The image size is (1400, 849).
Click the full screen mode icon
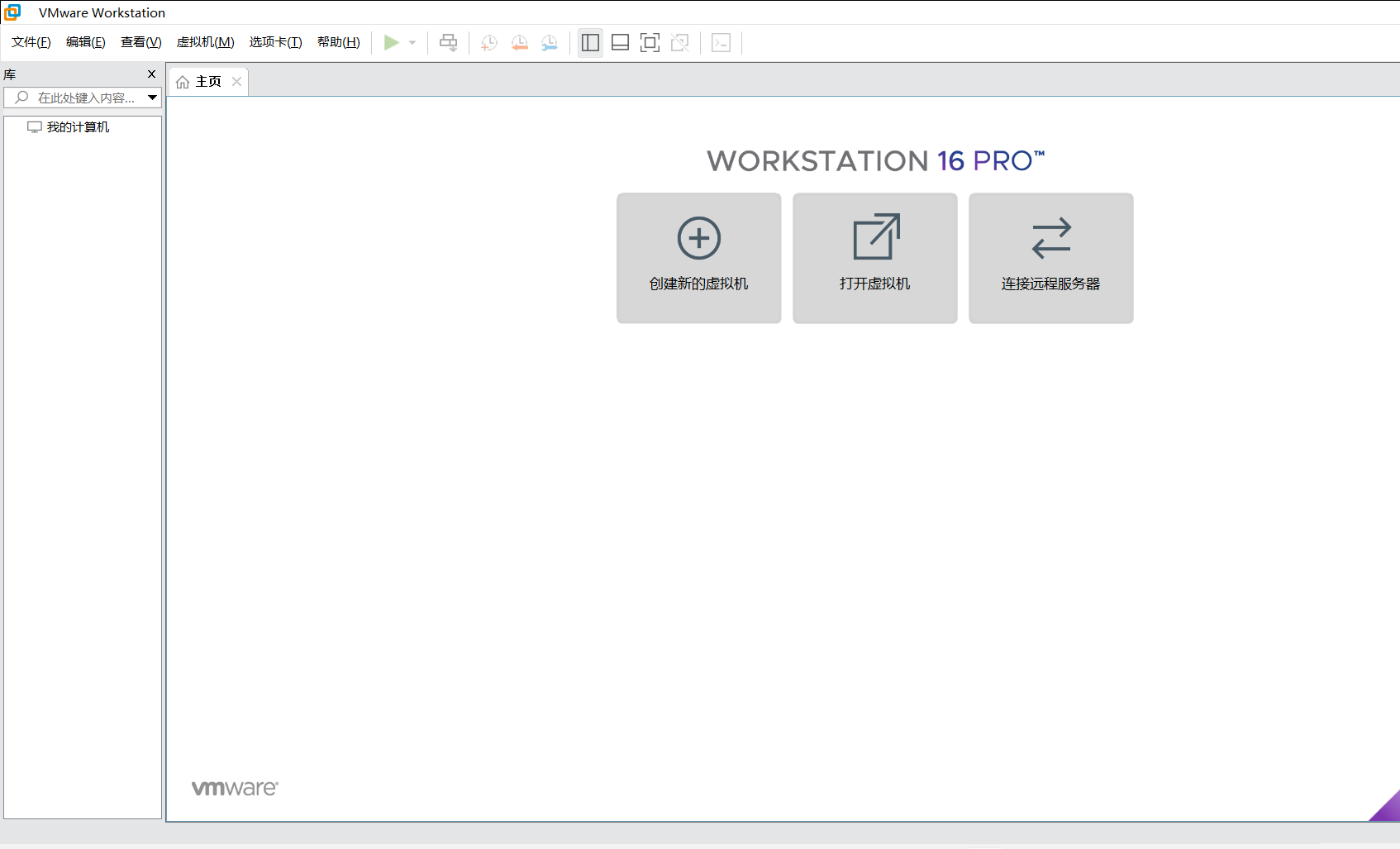(650, 42)
